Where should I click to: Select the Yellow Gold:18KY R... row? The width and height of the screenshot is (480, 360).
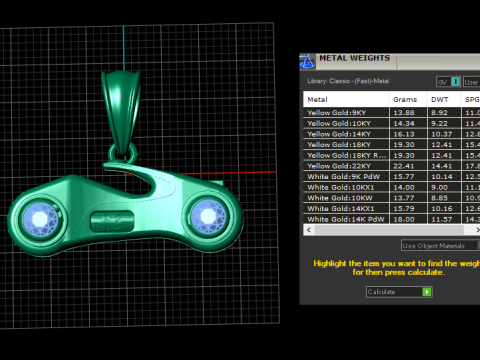click(x=392, y=155)
